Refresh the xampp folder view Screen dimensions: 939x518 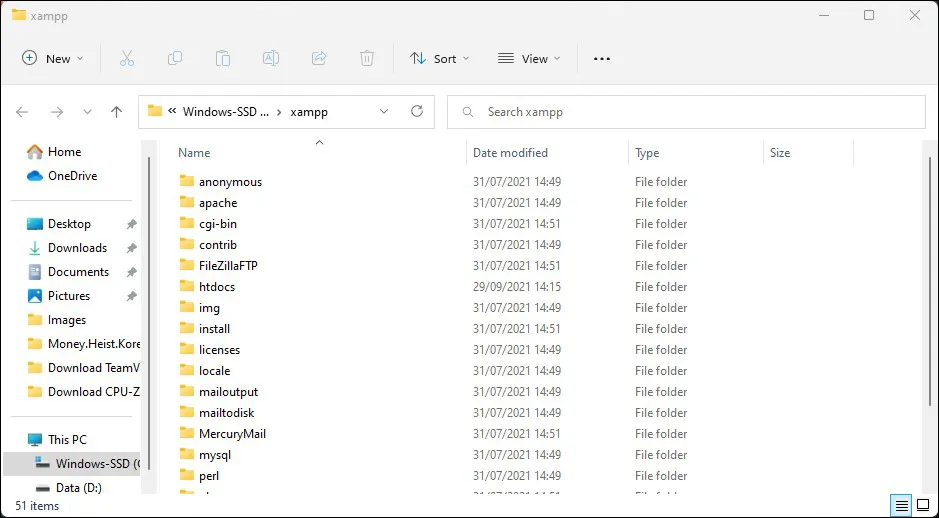point(417,111)
